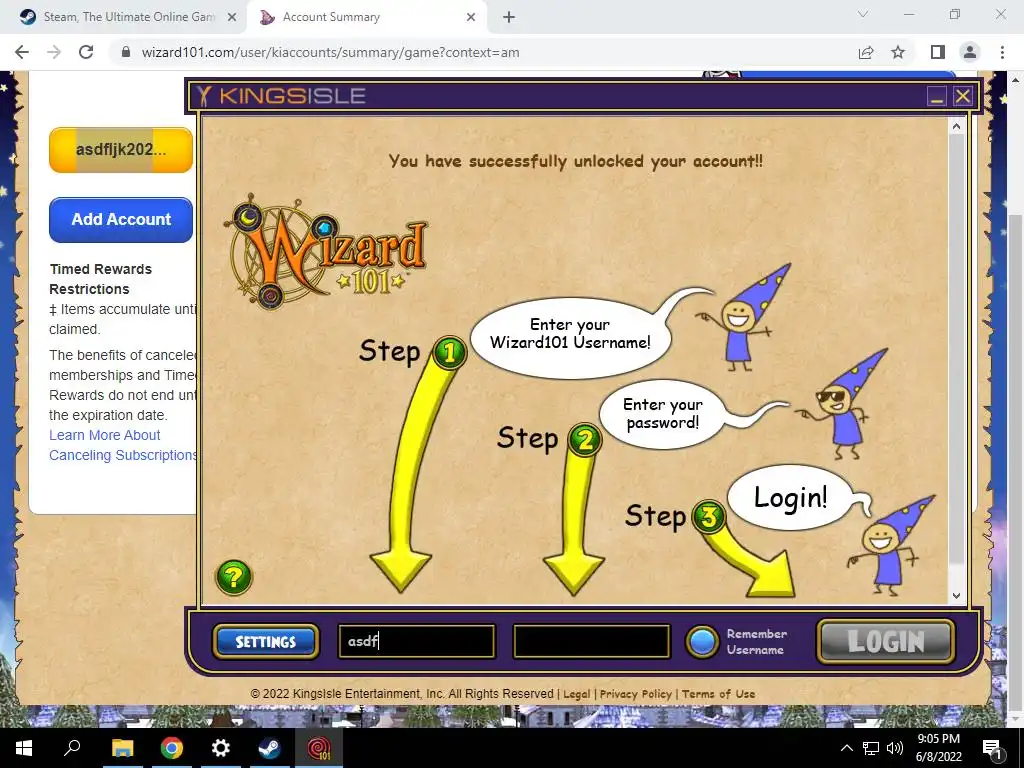This screenshot has height=768, width=1024.
Task: Close the KingsIsle launcher window
Action: (x=963, y=97)
